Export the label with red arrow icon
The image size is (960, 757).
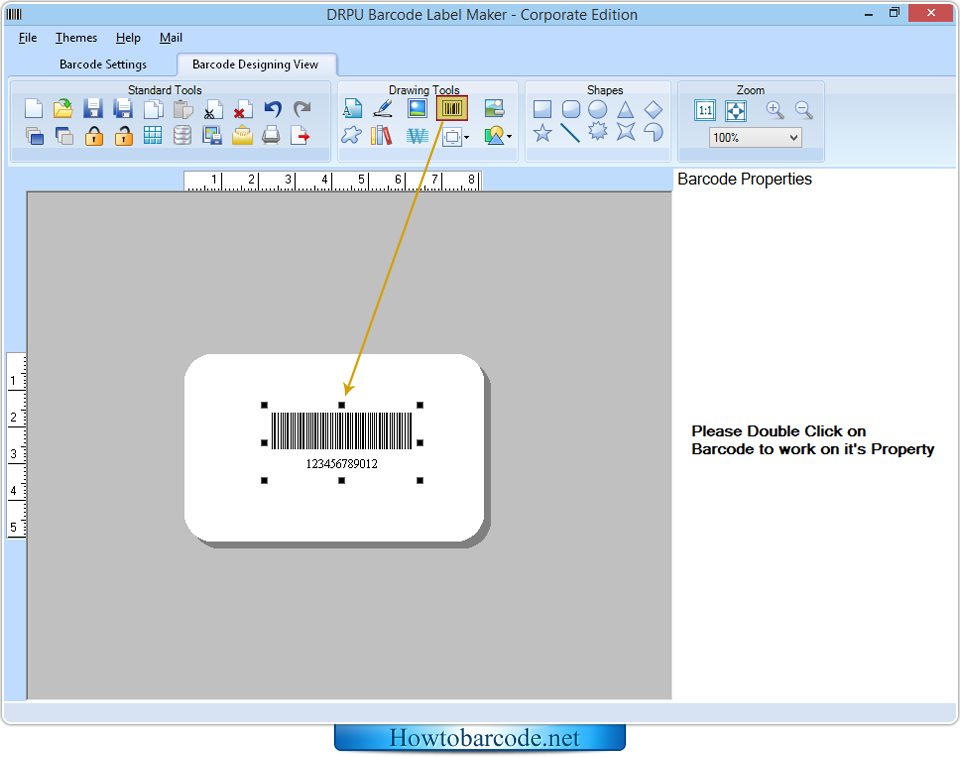300,136
